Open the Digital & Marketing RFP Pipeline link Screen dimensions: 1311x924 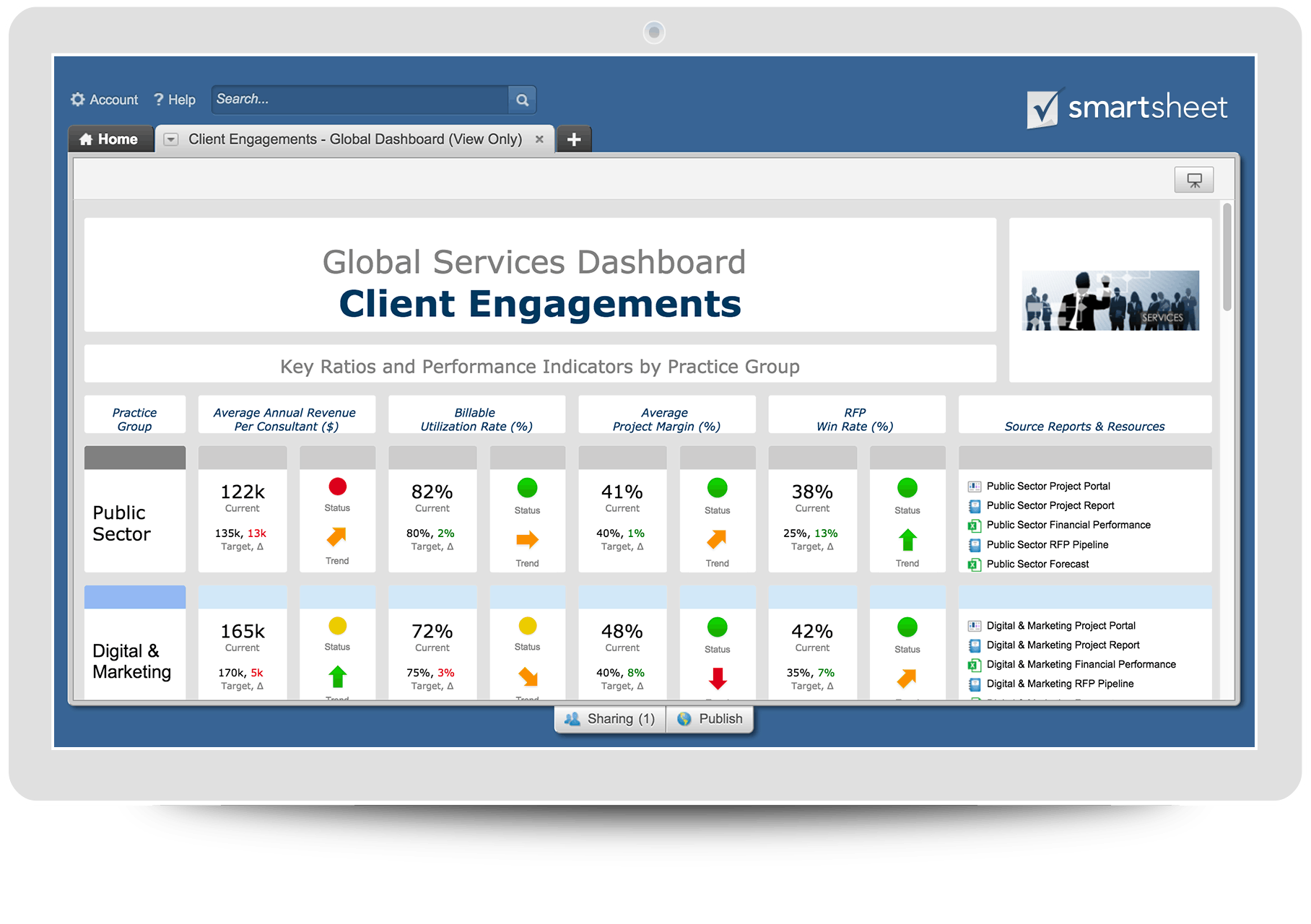1060,684
